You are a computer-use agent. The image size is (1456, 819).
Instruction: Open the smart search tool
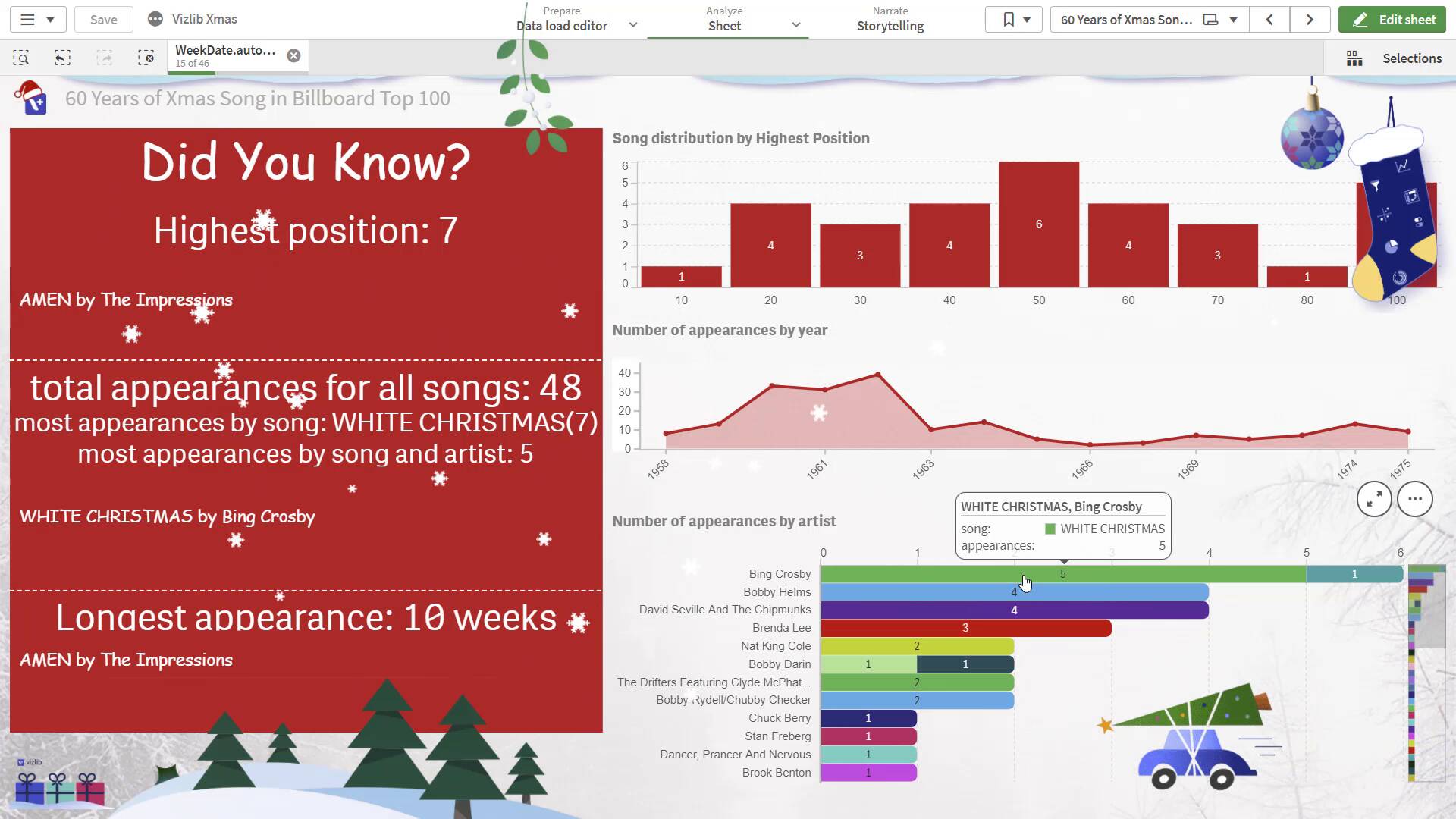coord(21,58)
